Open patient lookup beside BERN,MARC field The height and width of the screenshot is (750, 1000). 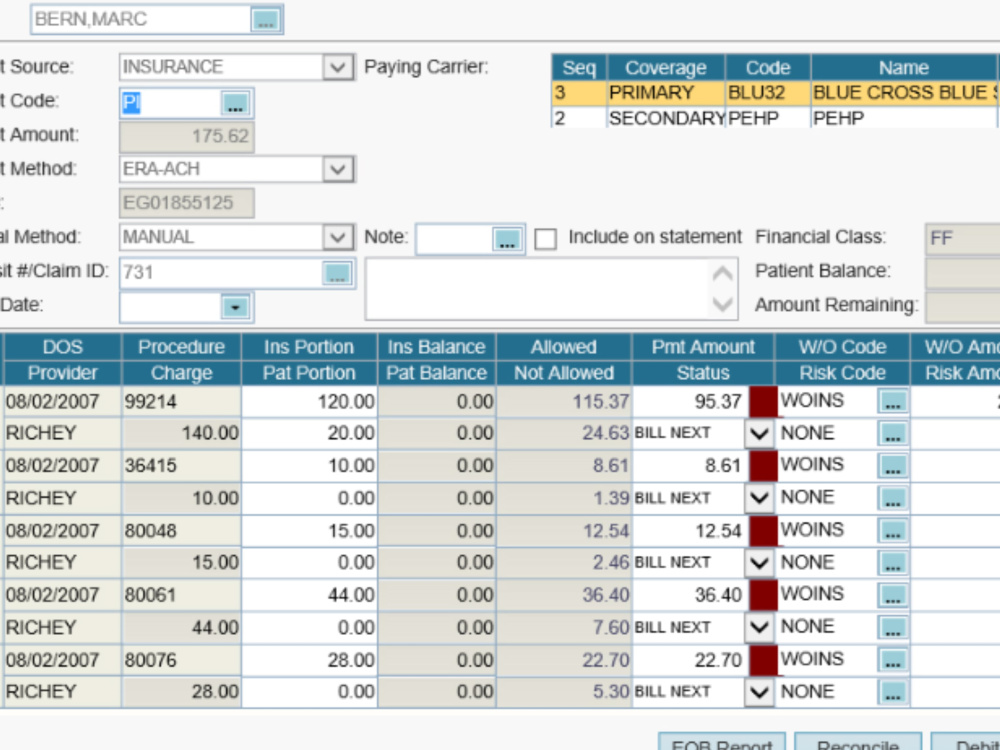pyautogui.click(x=266, y=19)
